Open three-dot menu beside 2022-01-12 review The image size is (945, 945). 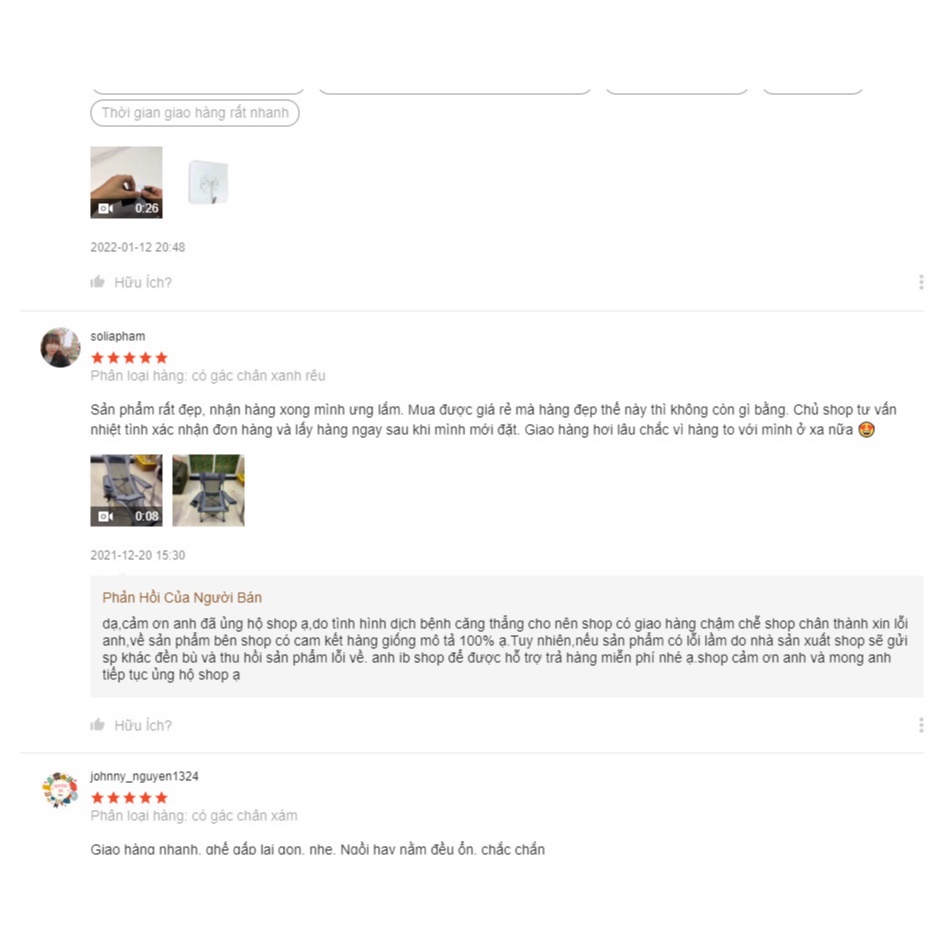(x=921, y=282)
